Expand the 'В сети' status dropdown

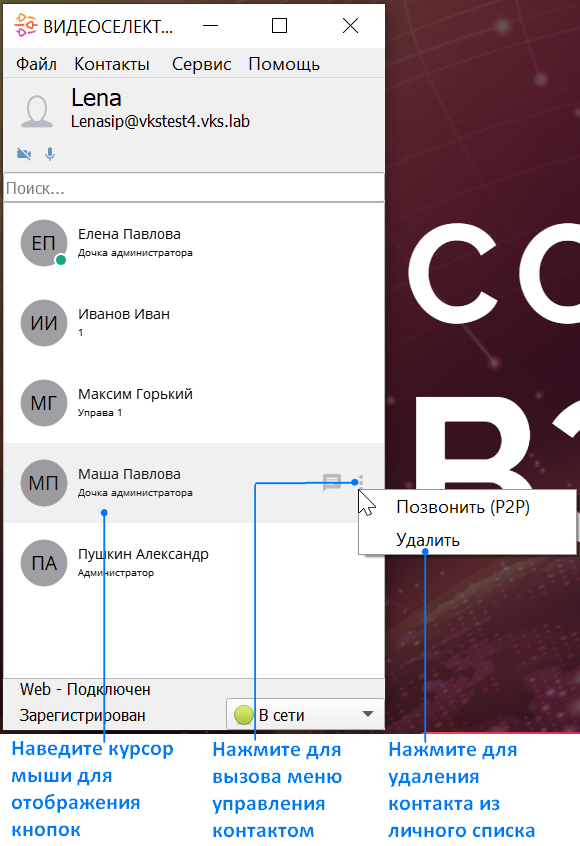pyautogui.click(x=305, y=714)
